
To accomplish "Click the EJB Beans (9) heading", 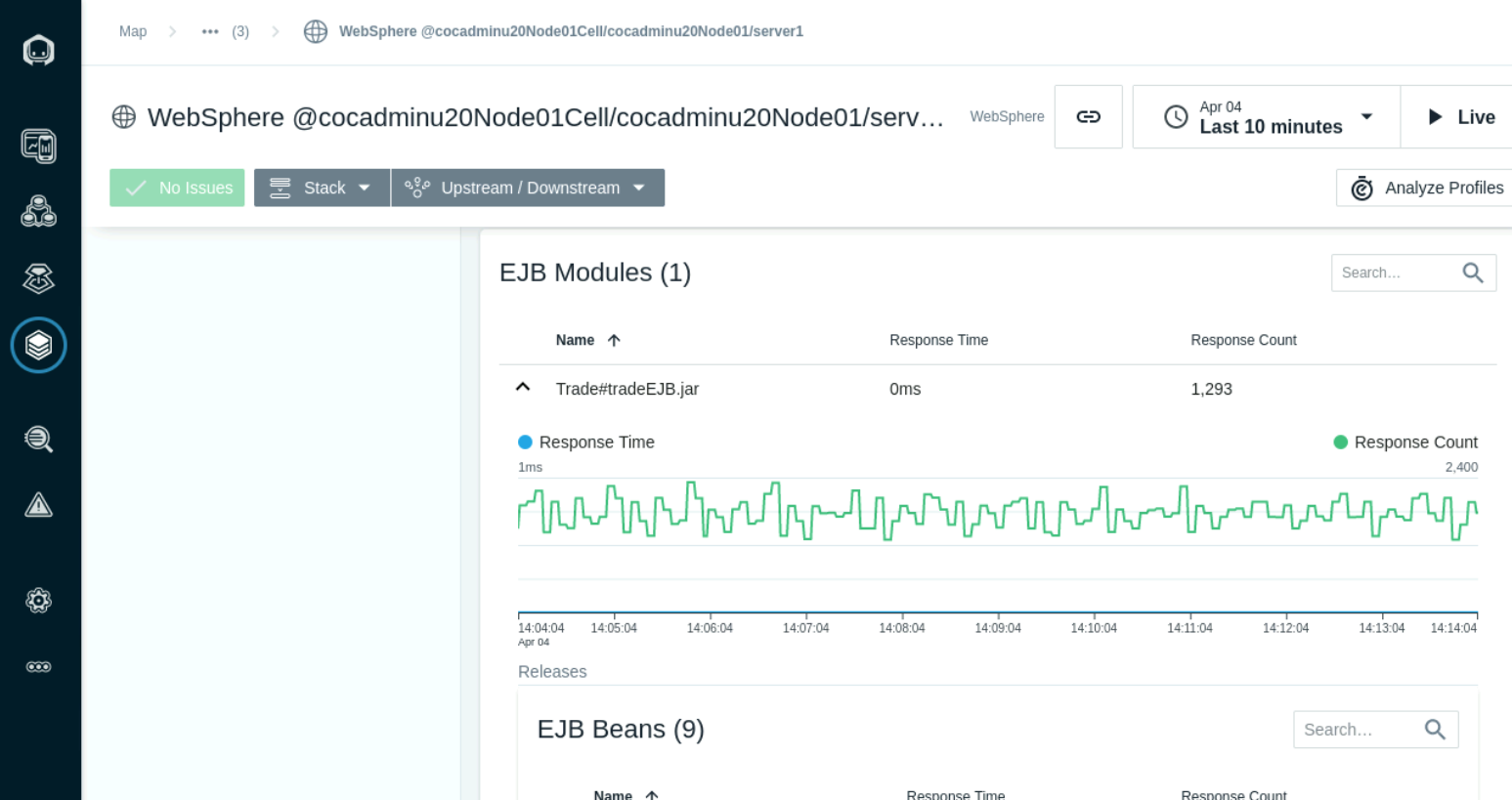I will pyautogui.click(x=621, y=730).
